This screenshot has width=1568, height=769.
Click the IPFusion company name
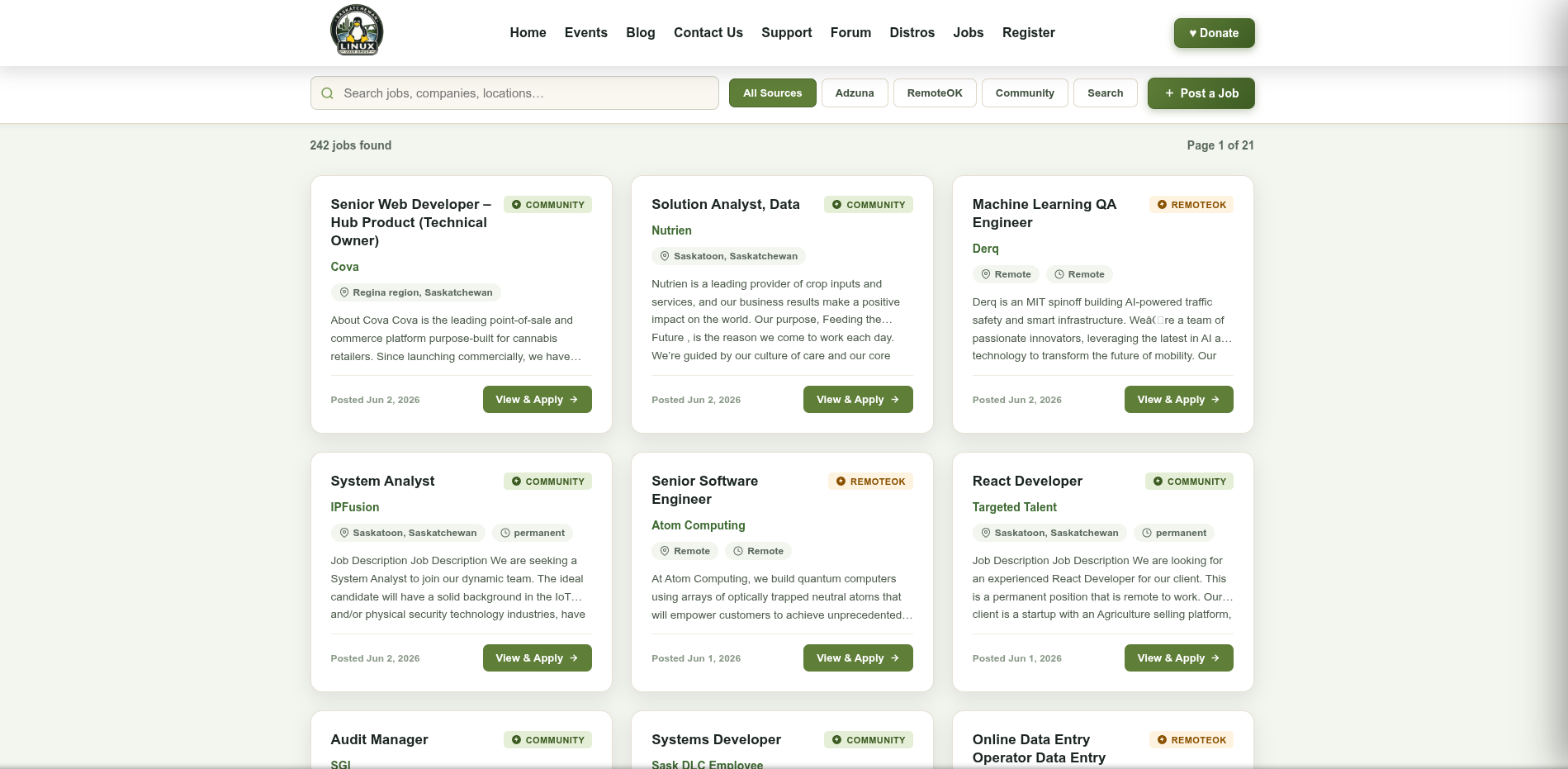[x=355, y=507]
